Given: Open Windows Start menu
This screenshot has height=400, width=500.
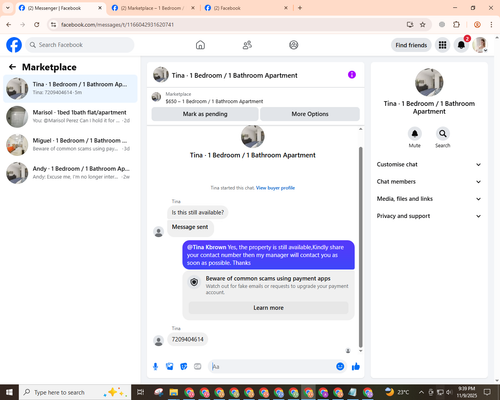Looking at the screenshot, I should [x=9, y=392].
